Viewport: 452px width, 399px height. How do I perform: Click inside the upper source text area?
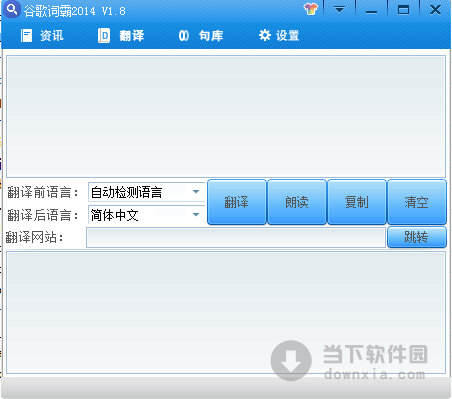pyautogui.click(x=226, y=117)
